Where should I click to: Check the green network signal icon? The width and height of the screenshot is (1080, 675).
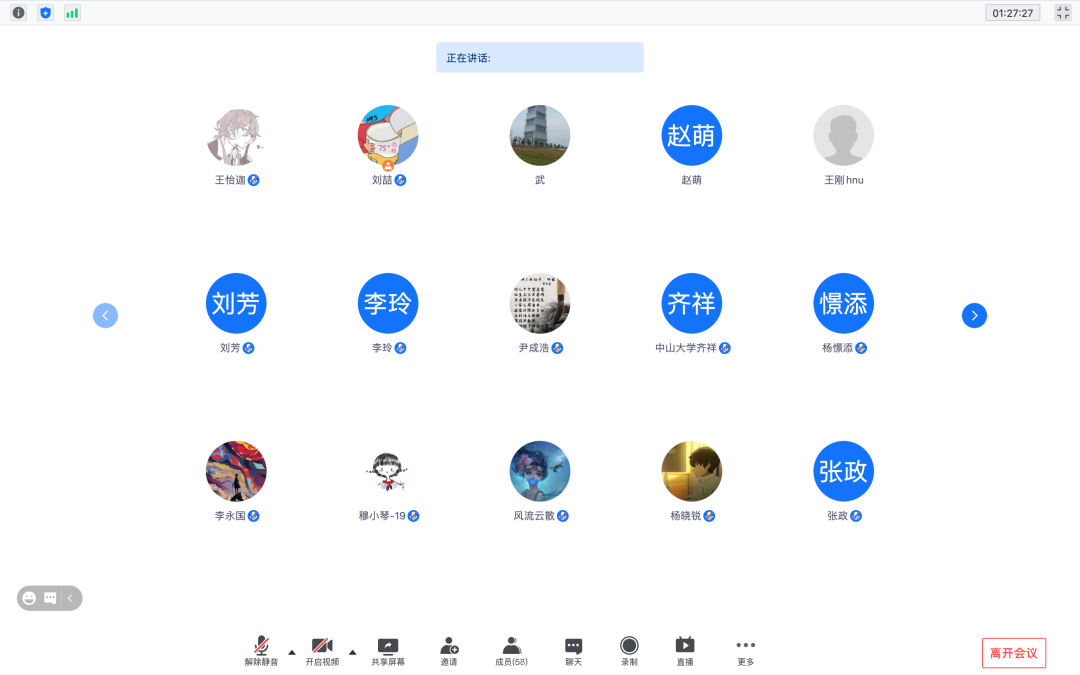tap(72, 13)
